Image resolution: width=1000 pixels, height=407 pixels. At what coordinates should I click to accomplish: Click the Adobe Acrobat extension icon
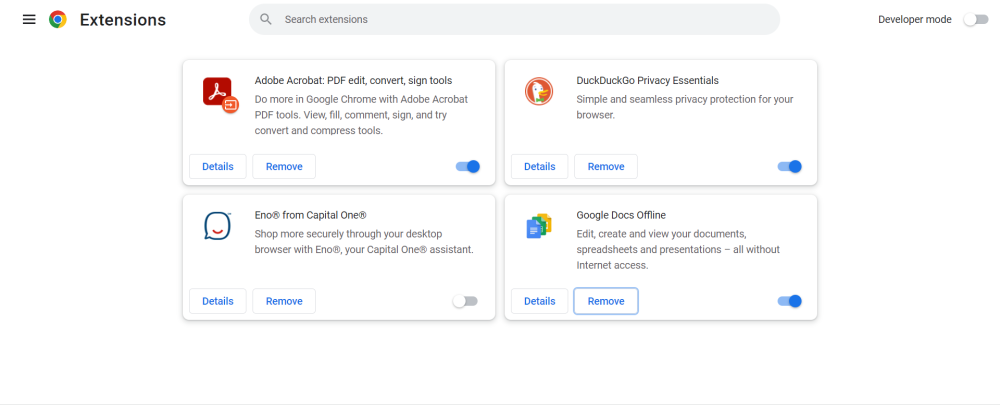point(221,94)
